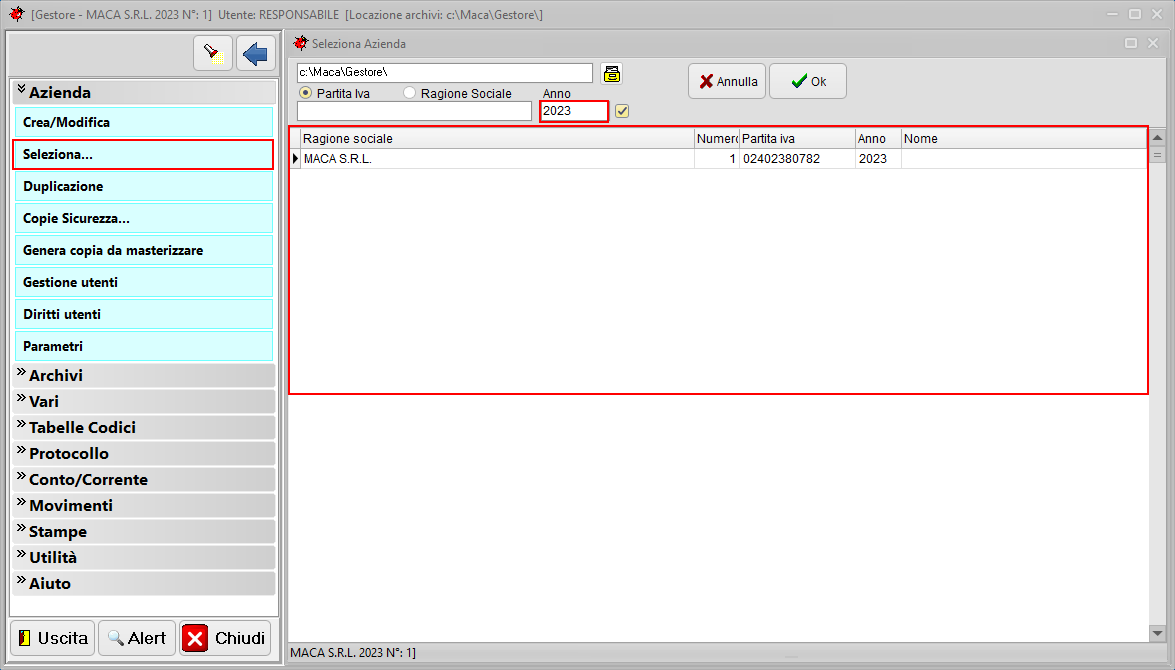Click the Anno input field

click(x=573, y=111)
